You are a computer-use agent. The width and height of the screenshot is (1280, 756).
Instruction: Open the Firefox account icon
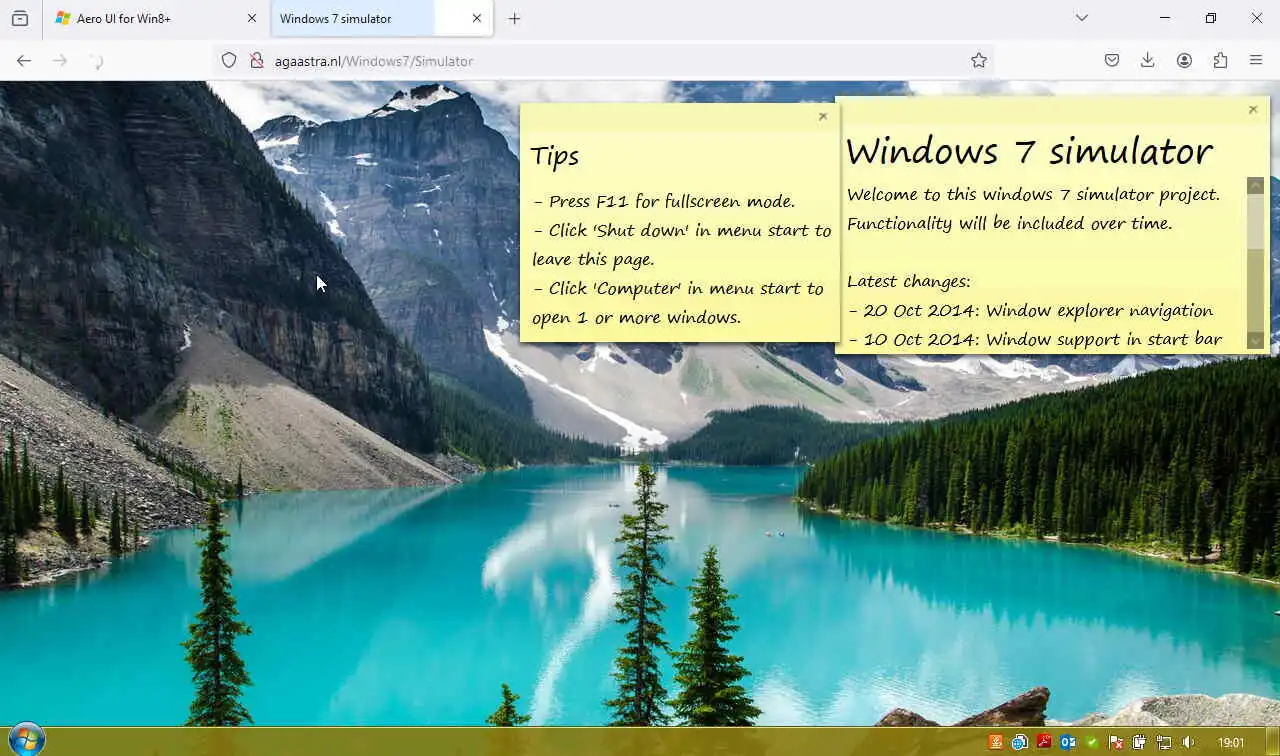1184,61
